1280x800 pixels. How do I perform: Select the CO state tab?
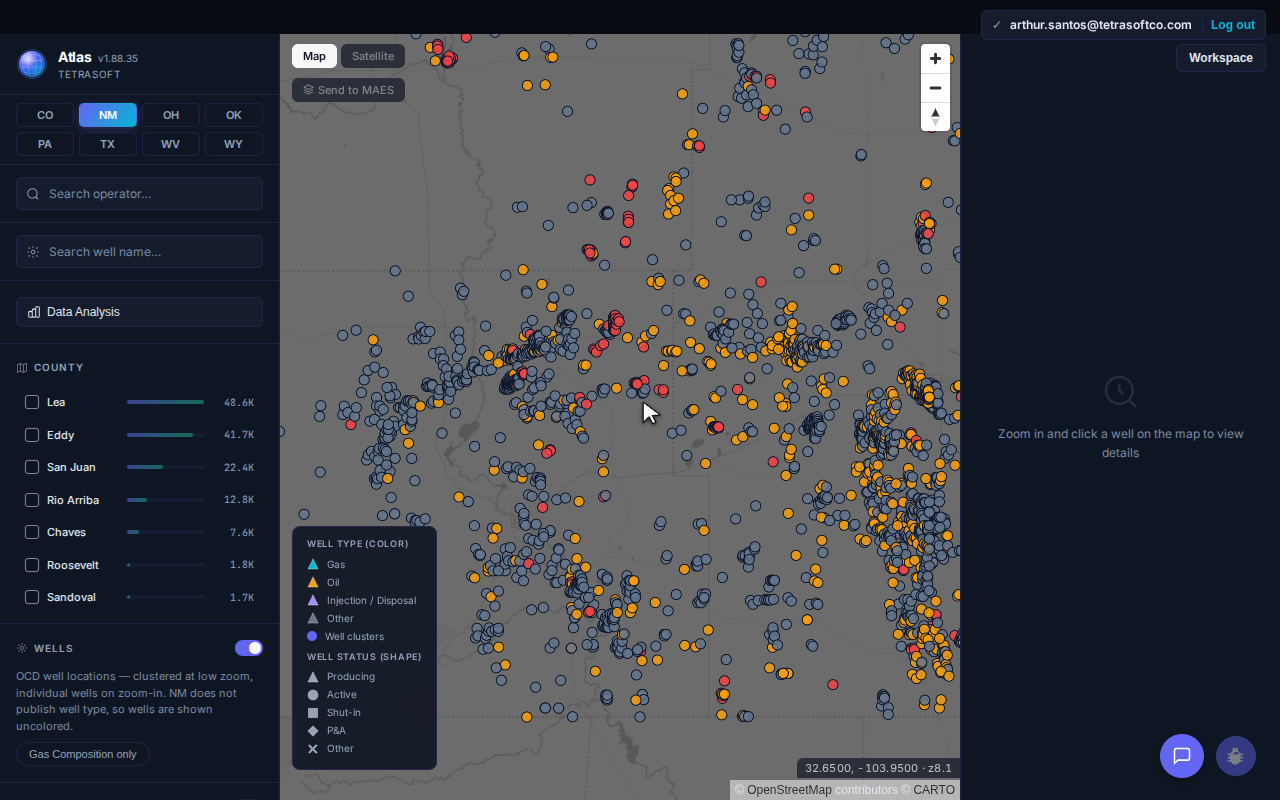[45, 115]
